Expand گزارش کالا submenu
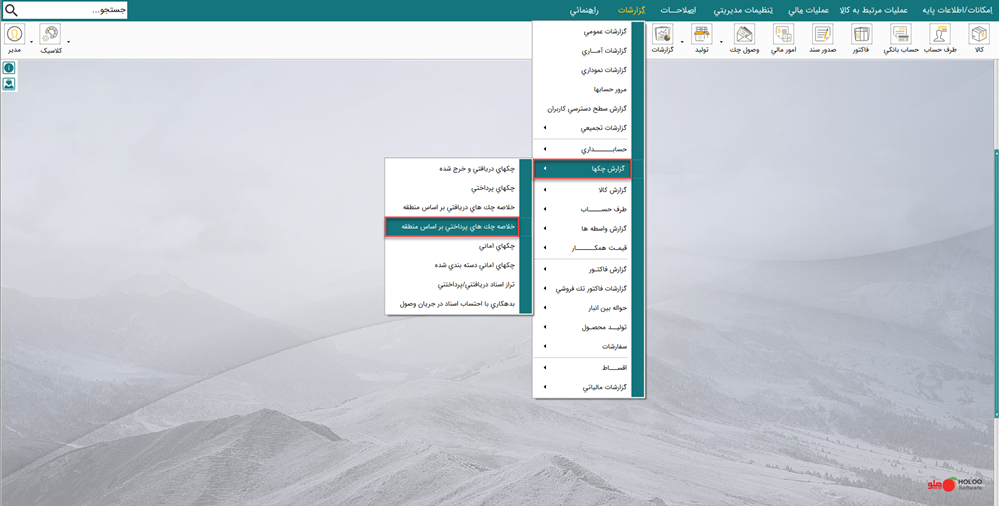Image resolution: width=999 pixels, height=506 pixels. [x=582, y=190]
